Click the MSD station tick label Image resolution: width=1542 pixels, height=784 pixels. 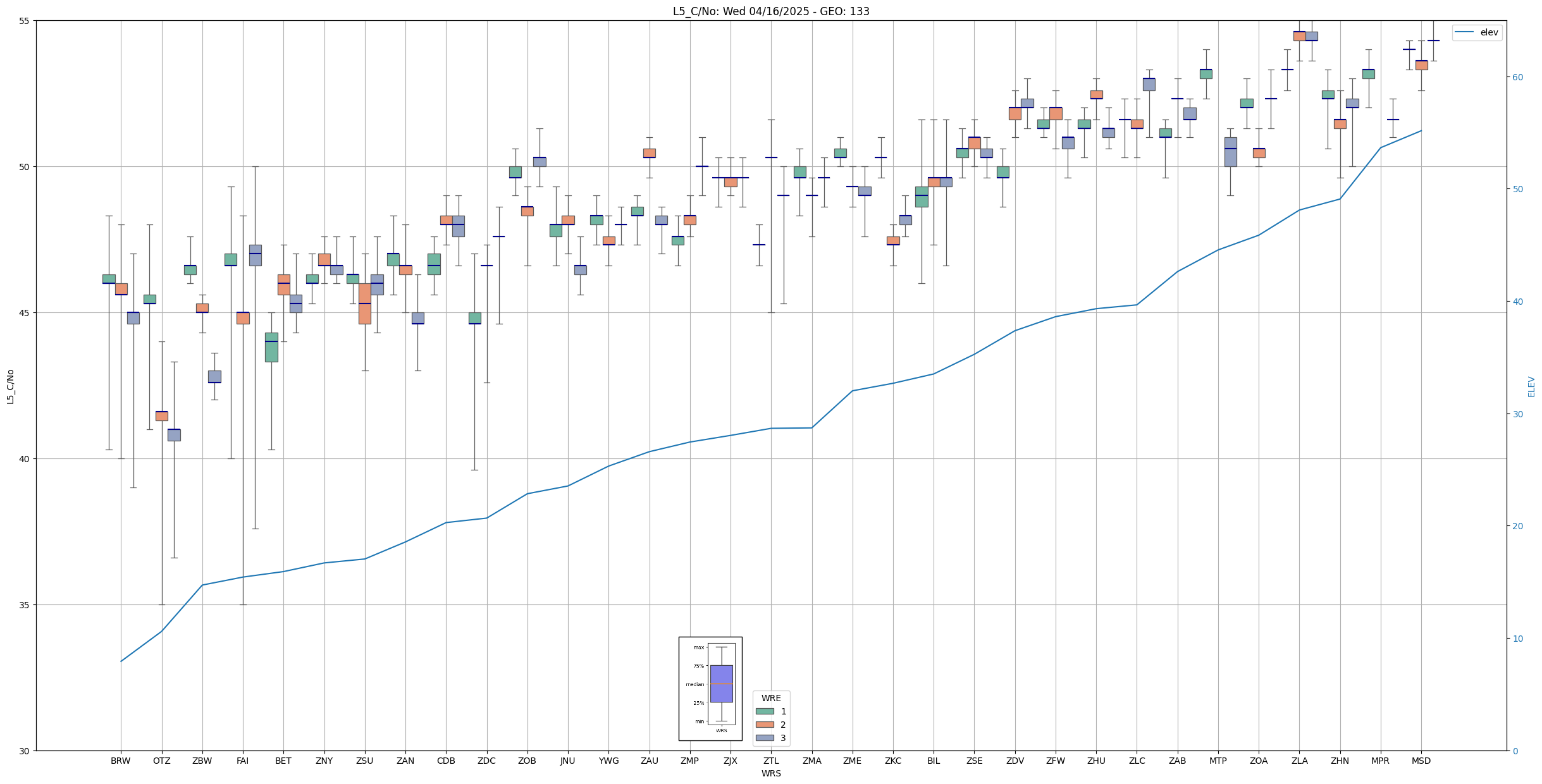click(x=1421, y=761)
